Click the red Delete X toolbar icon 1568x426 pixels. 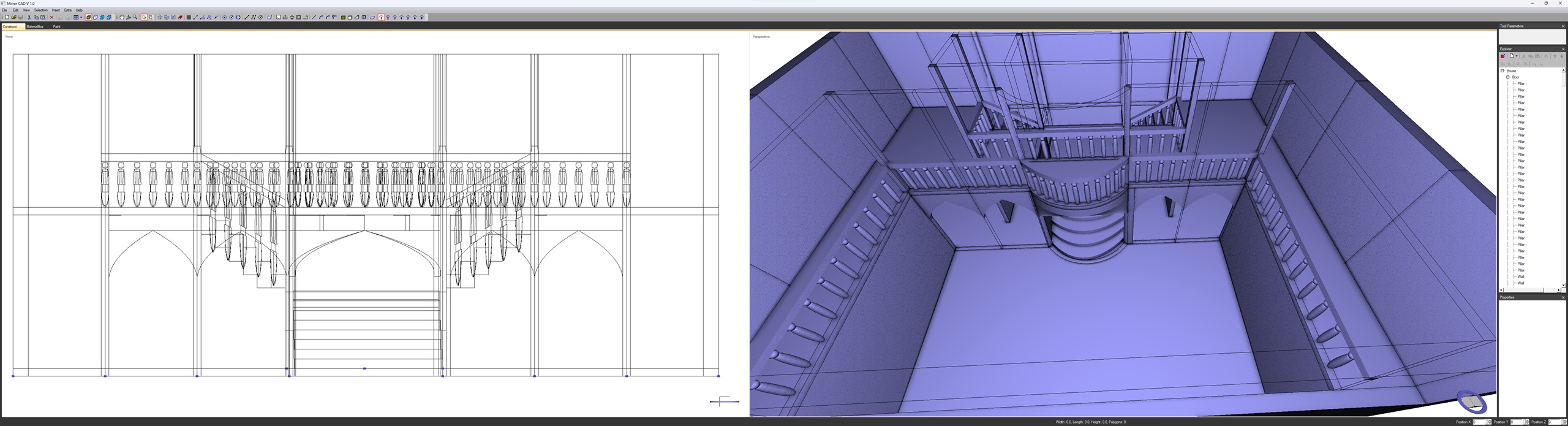pos(51,17)
